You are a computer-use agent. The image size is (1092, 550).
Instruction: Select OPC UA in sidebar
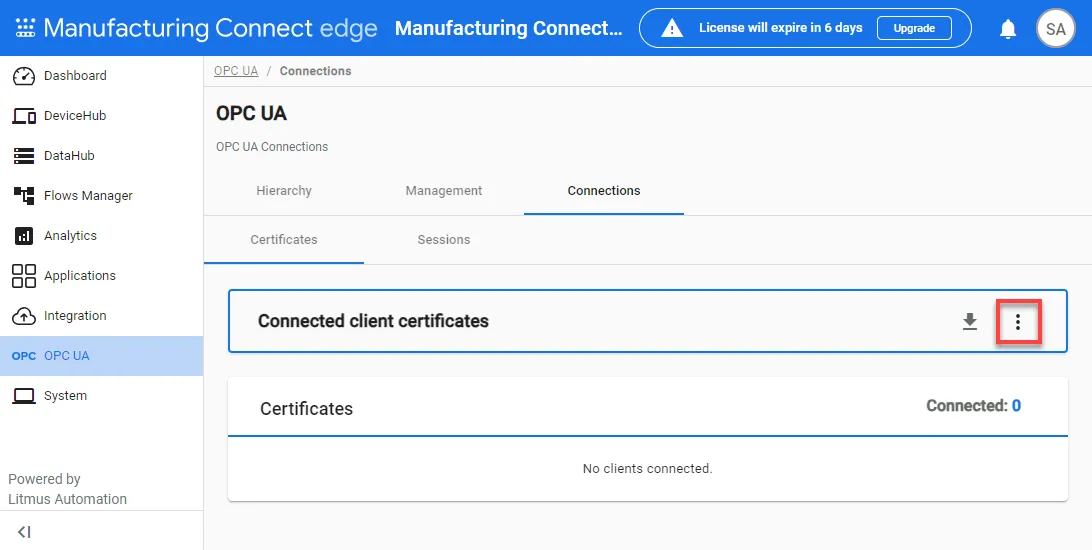pyautogui.click(x=102, y=356)
